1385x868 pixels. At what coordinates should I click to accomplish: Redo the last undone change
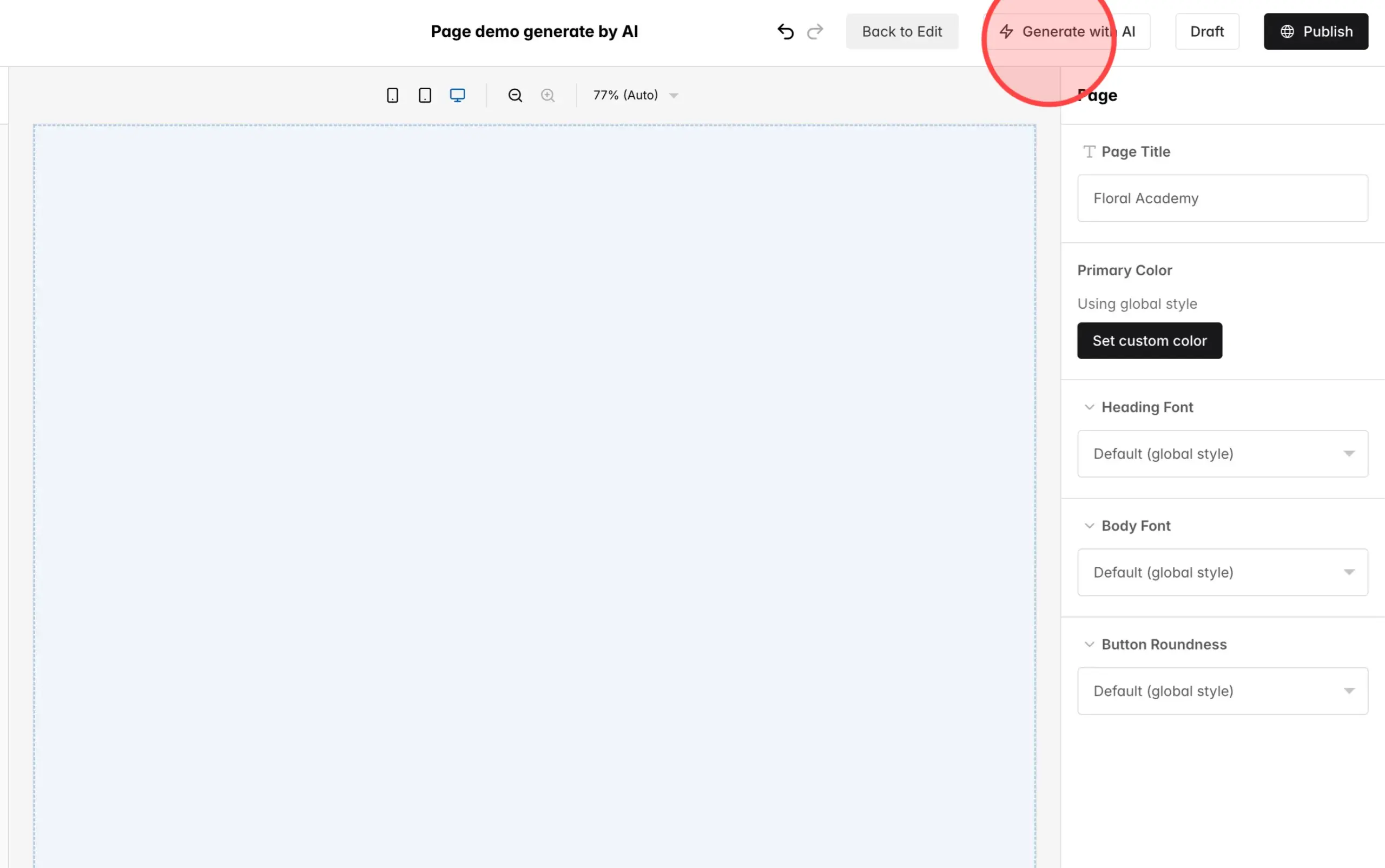815,31
